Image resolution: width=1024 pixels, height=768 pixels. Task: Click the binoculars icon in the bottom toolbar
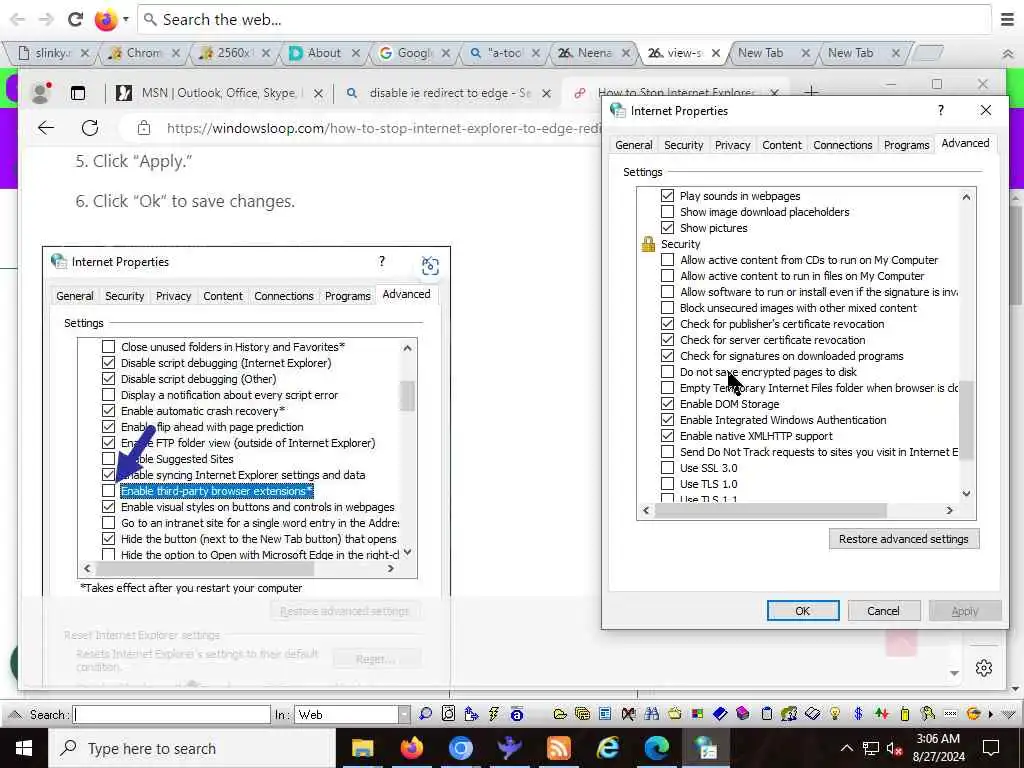tap(651, 714)
